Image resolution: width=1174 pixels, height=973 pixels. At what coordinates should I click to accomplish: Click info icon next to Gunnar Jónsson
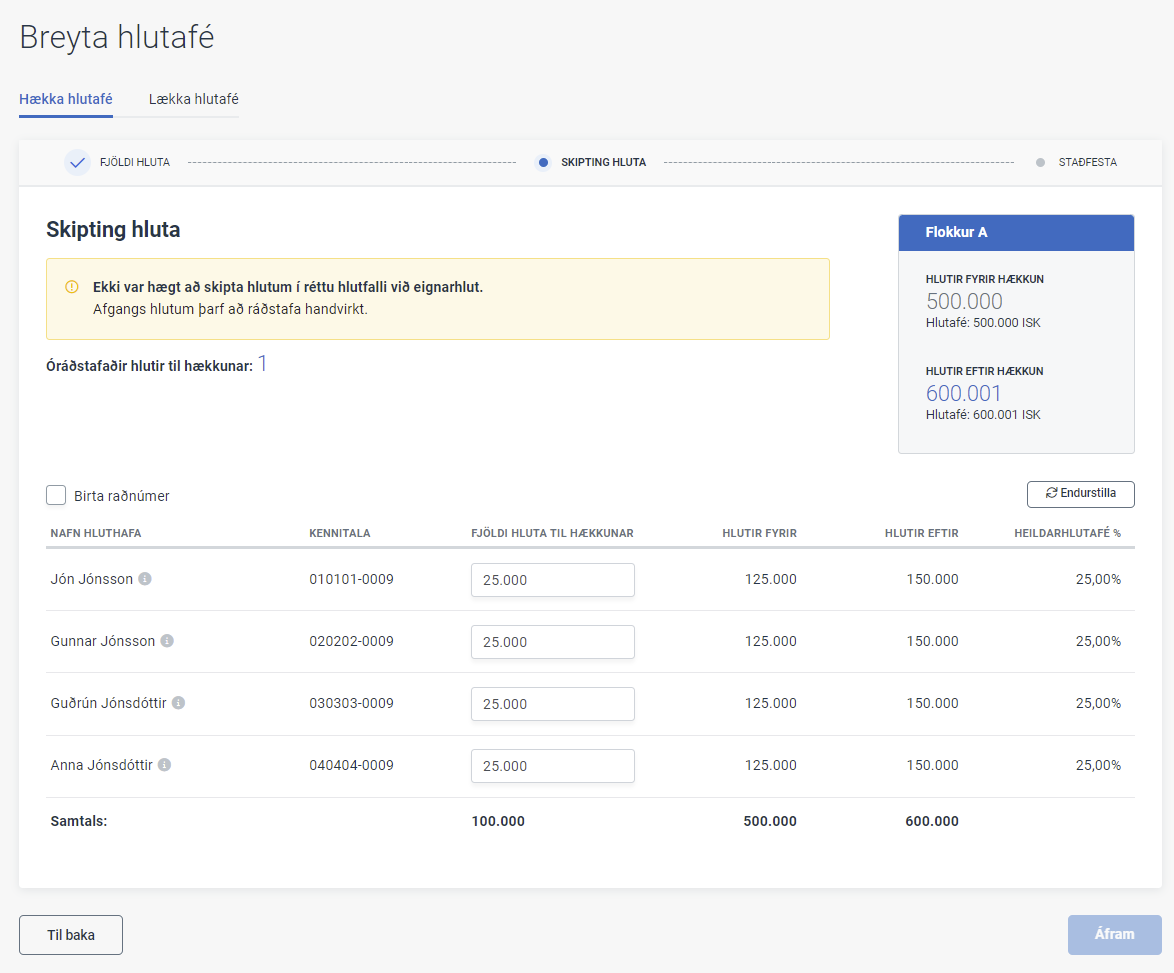pos(168,641)
